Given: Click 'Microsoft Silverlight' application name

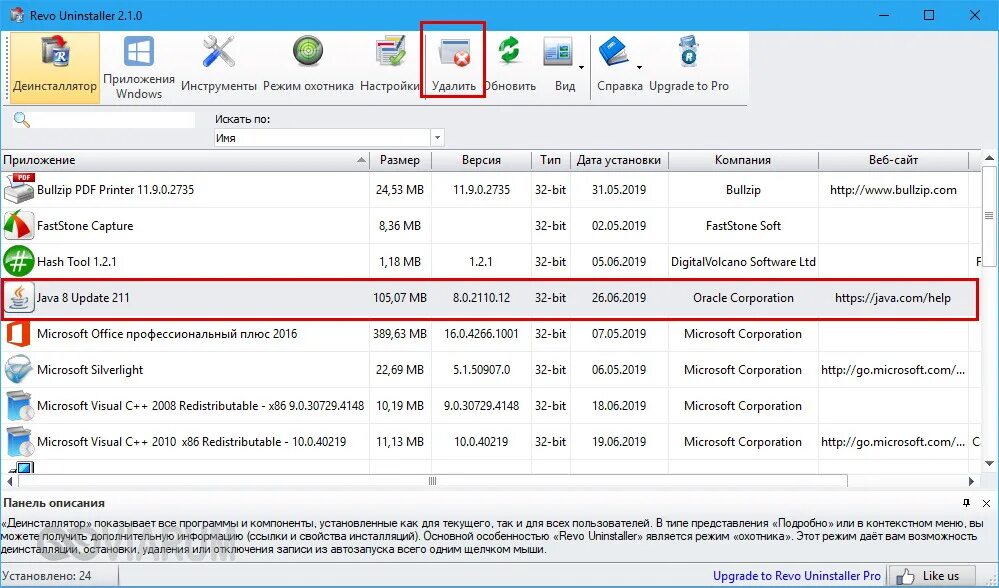Looking at the screenshot, I should tap(90, 369).
